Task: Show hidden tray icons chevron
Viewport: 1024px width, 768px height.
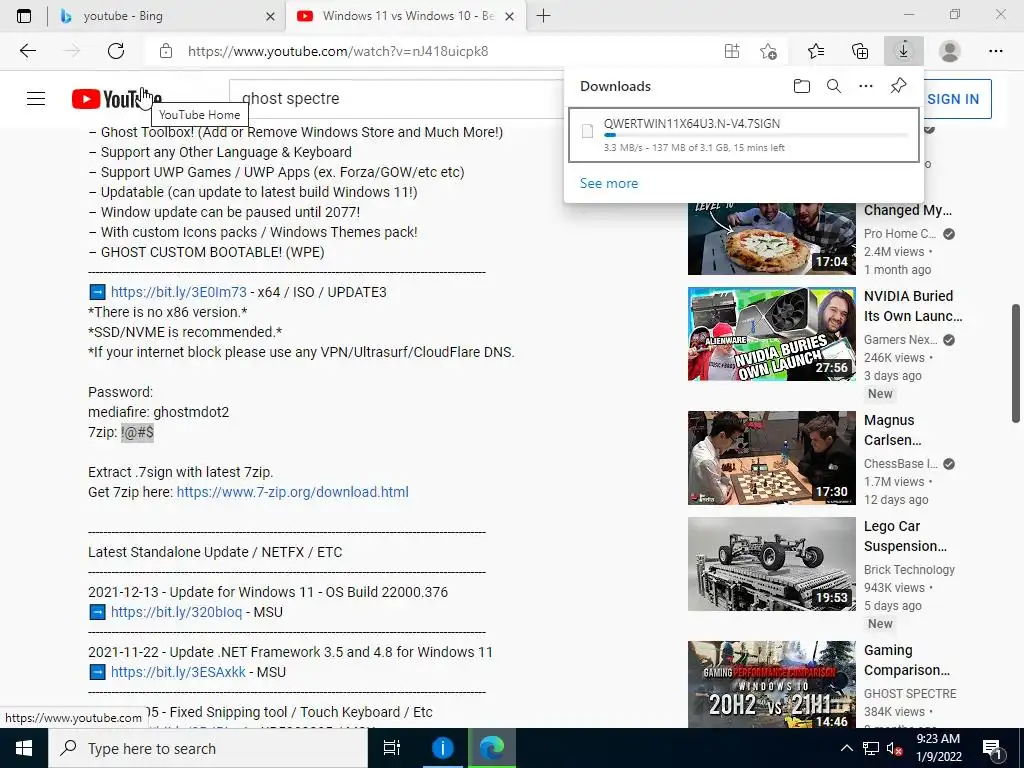Action: click(x=846, y=748)
